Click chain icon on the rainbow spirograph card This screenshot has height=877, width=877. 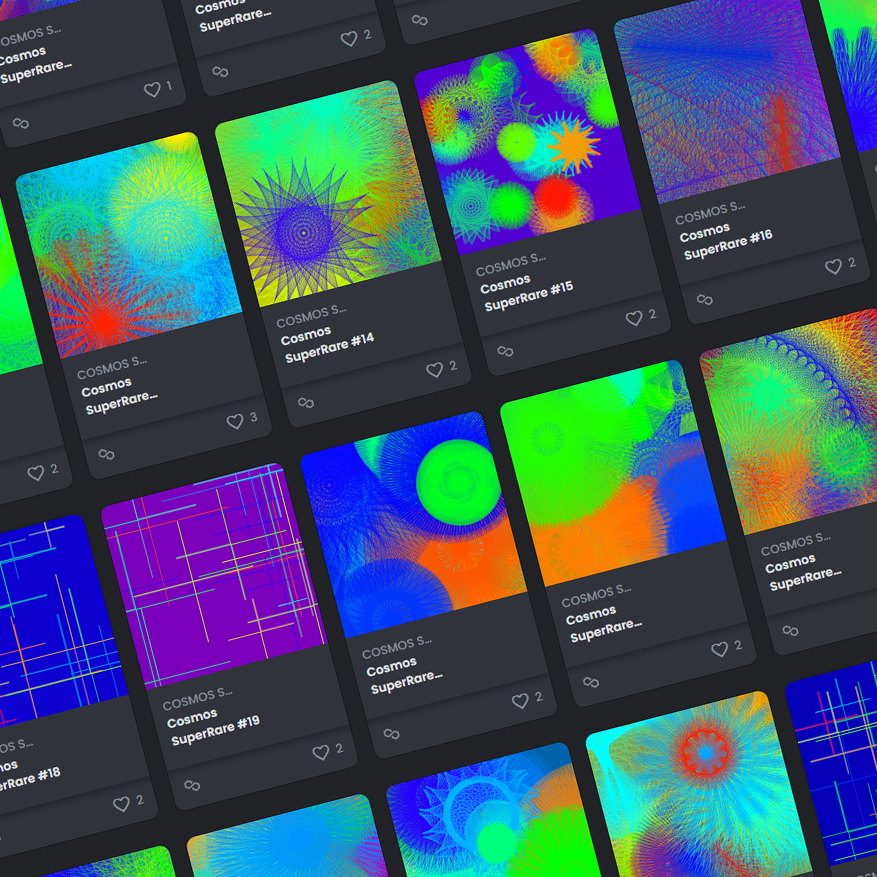[x=790, y=630]
